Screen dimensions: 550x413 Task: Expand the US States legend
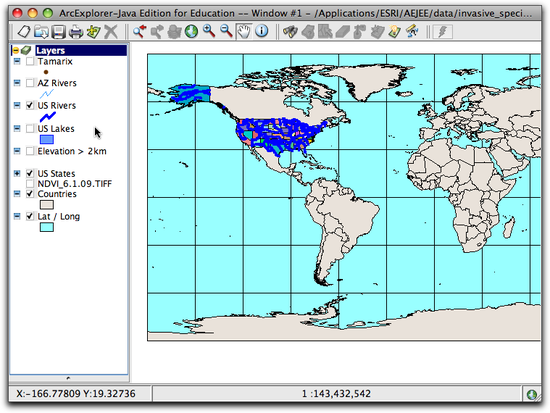[x=17, y=173]
